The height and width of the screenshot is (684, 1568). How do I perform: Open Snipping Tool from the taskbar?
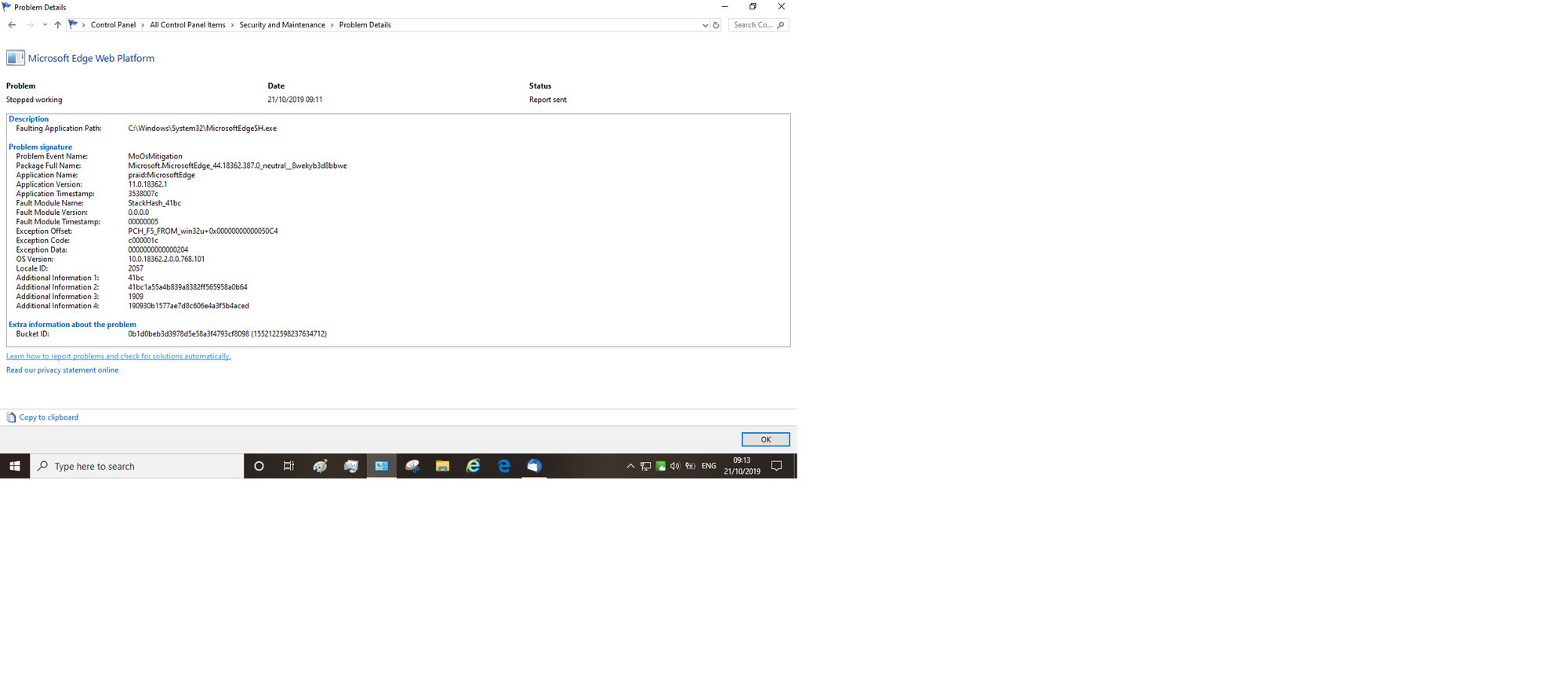[412, 466]
